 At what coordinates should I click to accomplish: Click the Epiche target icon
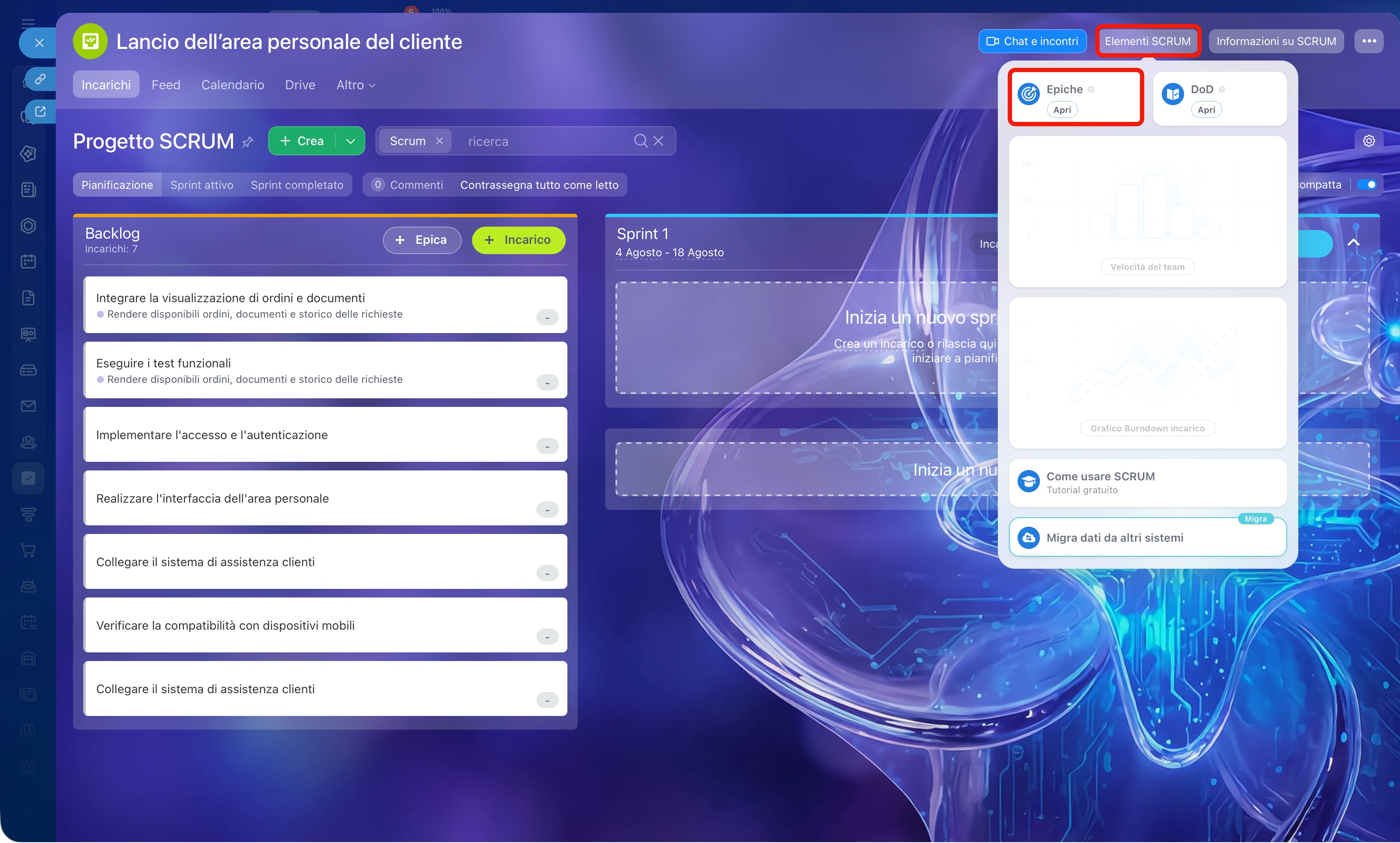[1029, 94]
